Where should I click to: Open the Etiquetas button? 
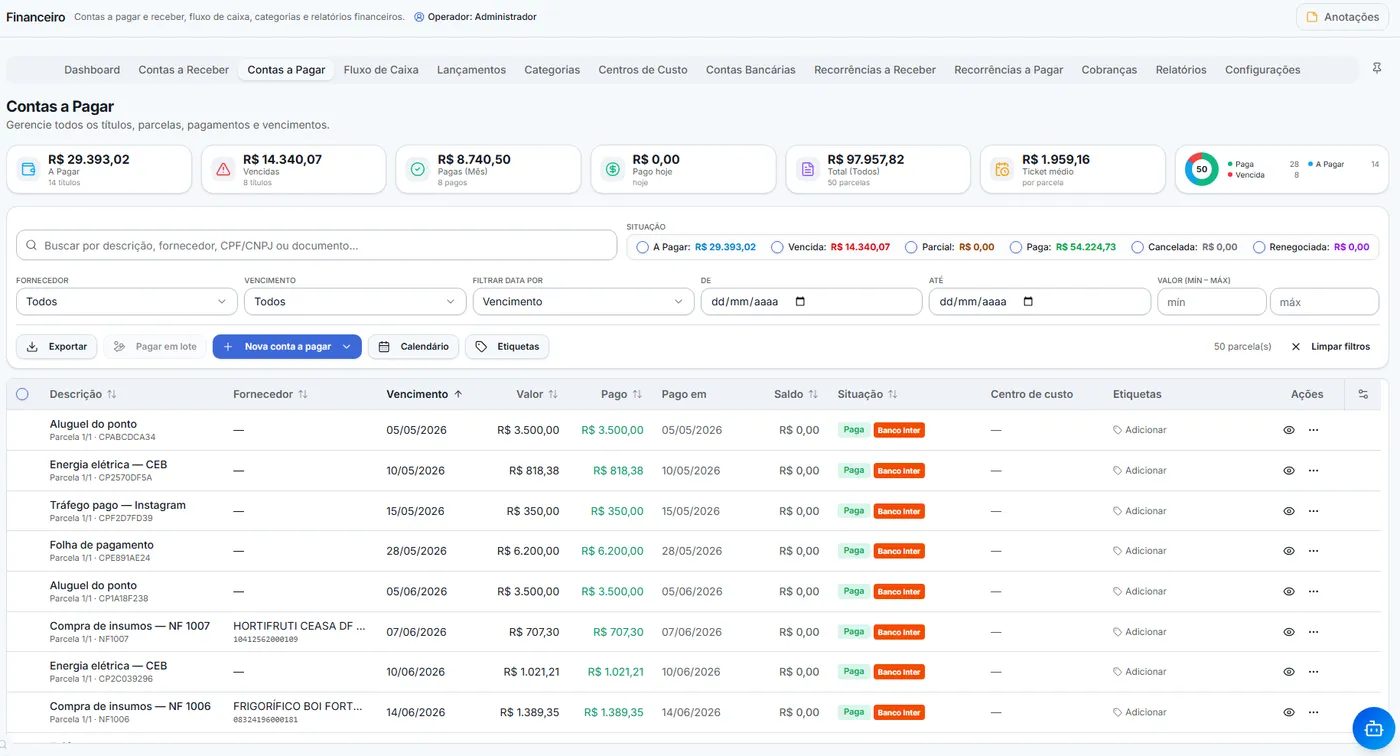[507, 347]
